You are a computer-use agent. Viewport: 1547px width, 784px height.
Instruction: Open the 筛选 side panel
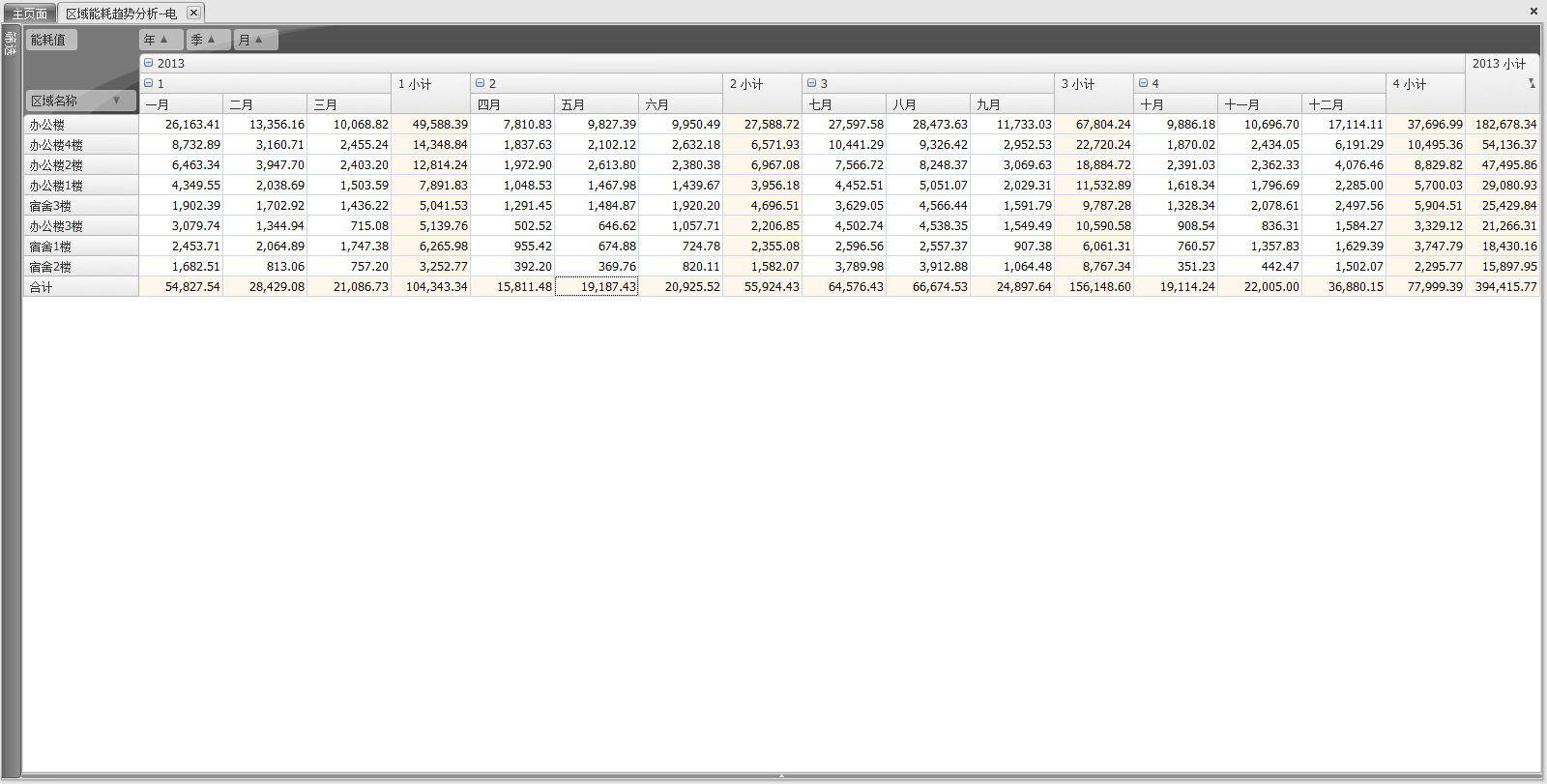tap(11, 44)
